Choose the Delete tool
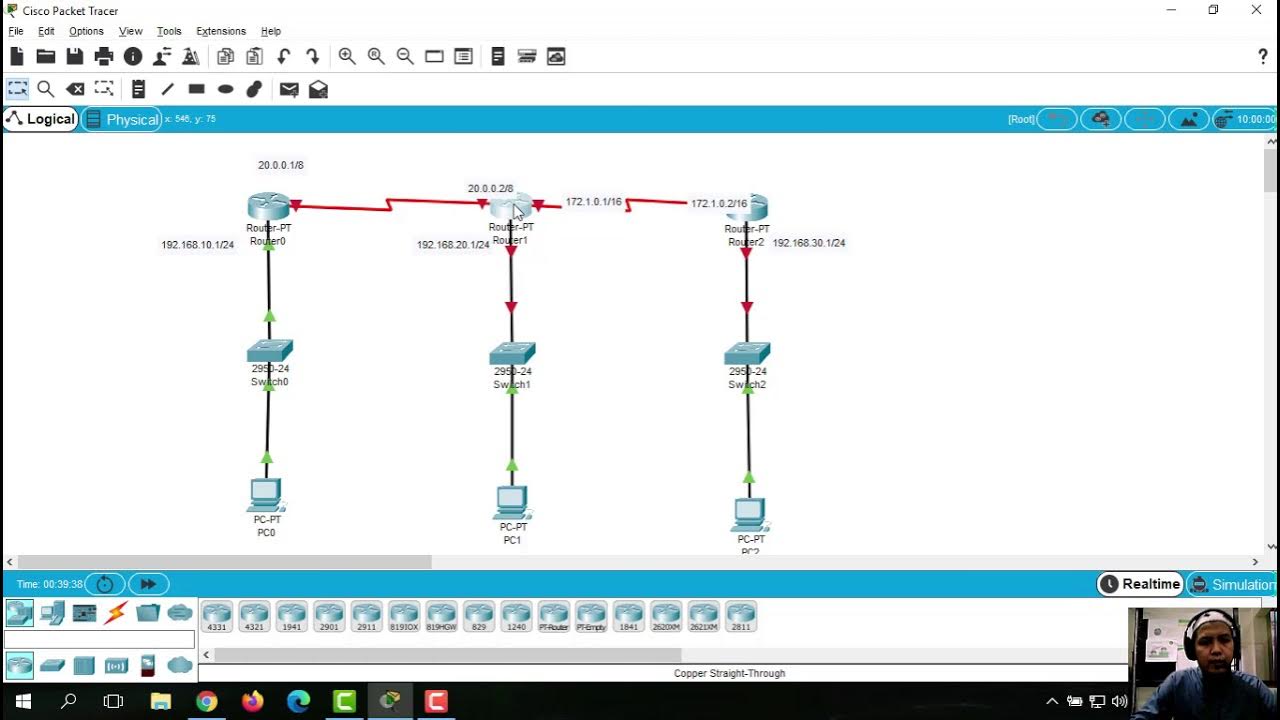 coord(75,89)
